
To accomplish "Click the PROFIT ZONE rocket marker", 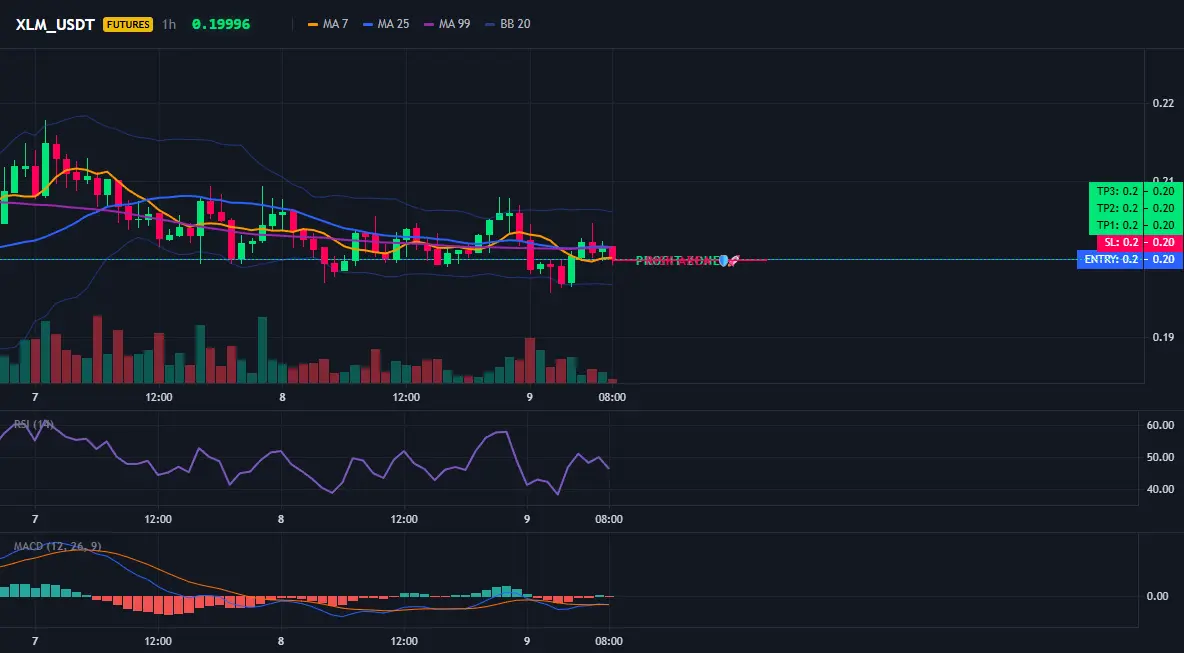I will [x=686, y=260].
